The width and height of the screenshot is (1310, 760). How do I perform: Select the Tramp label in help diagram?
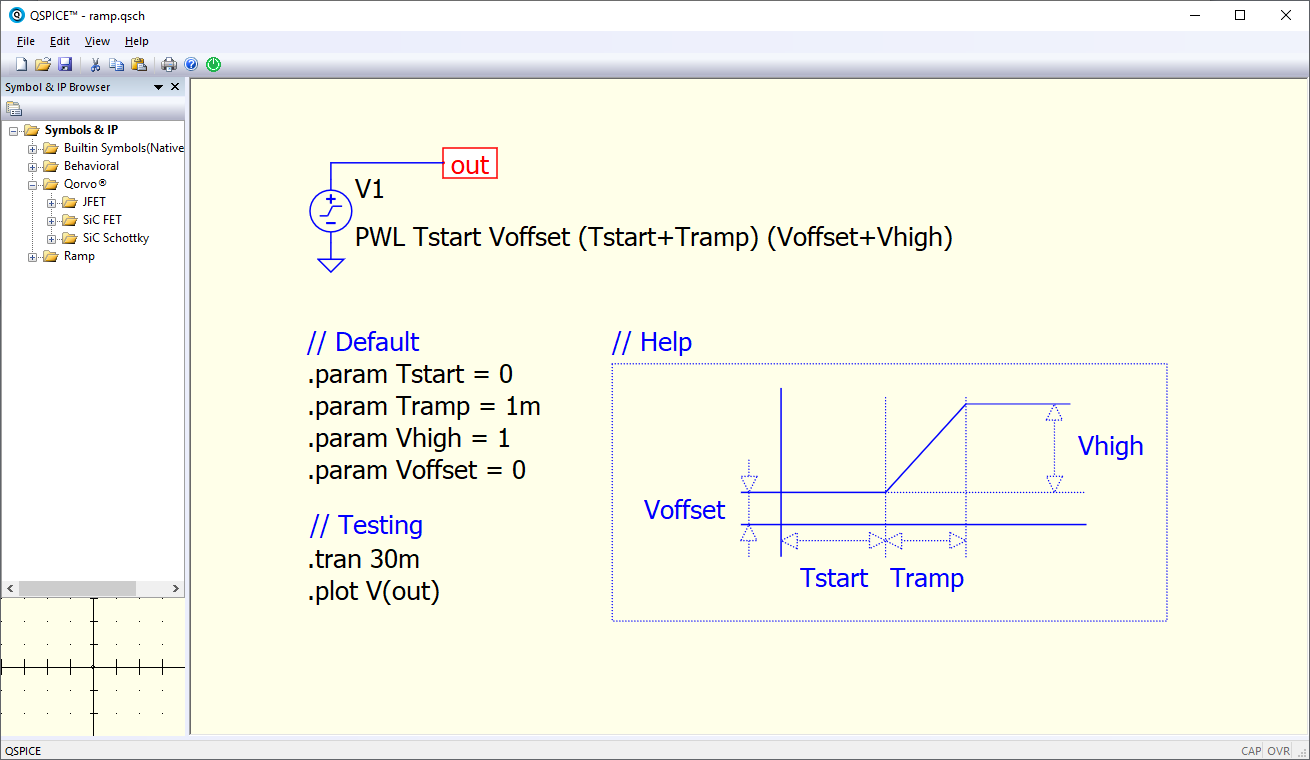pos(927,578)
